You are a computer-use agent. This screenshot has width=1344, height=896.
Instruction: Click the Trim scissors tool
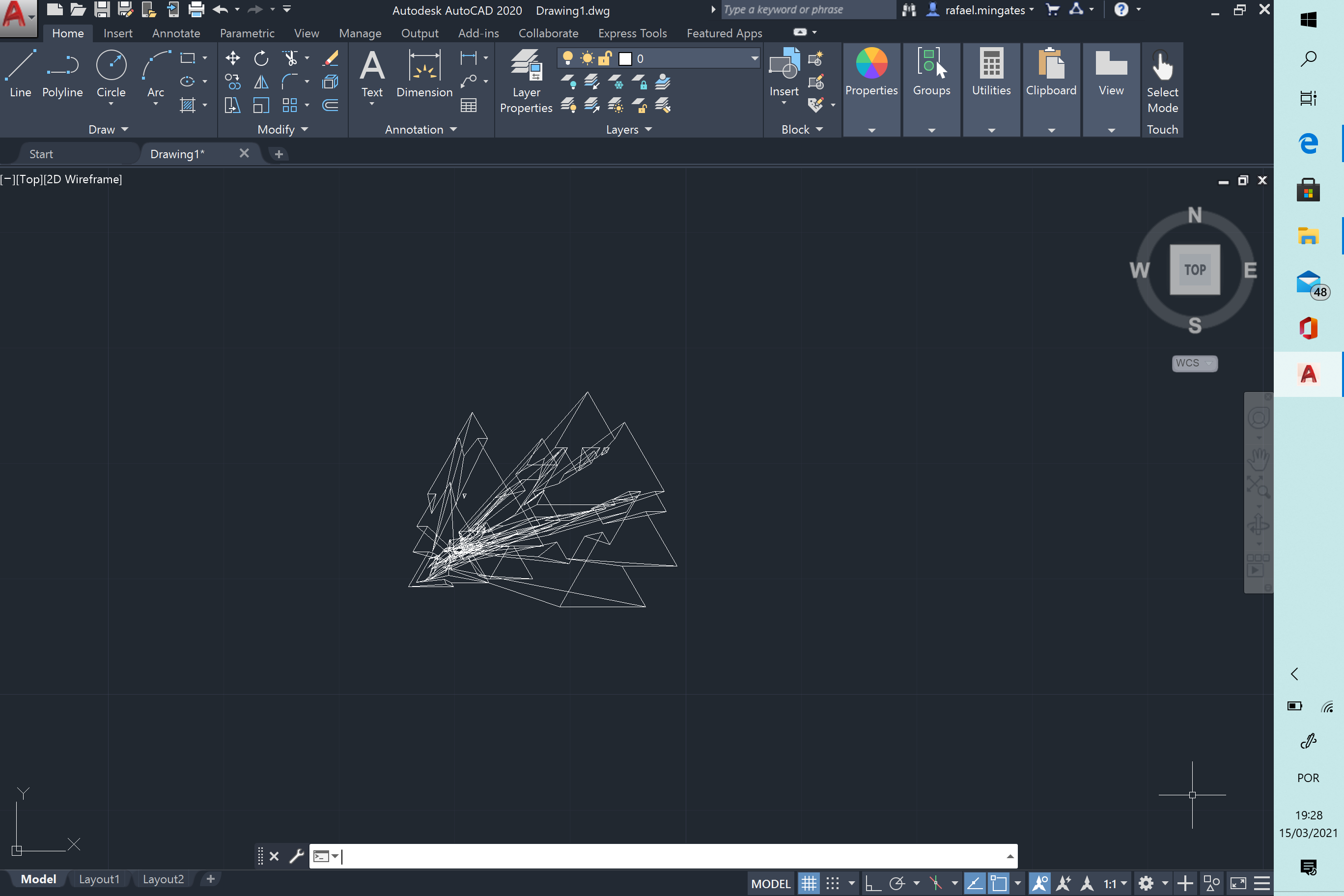click(290, 58)
